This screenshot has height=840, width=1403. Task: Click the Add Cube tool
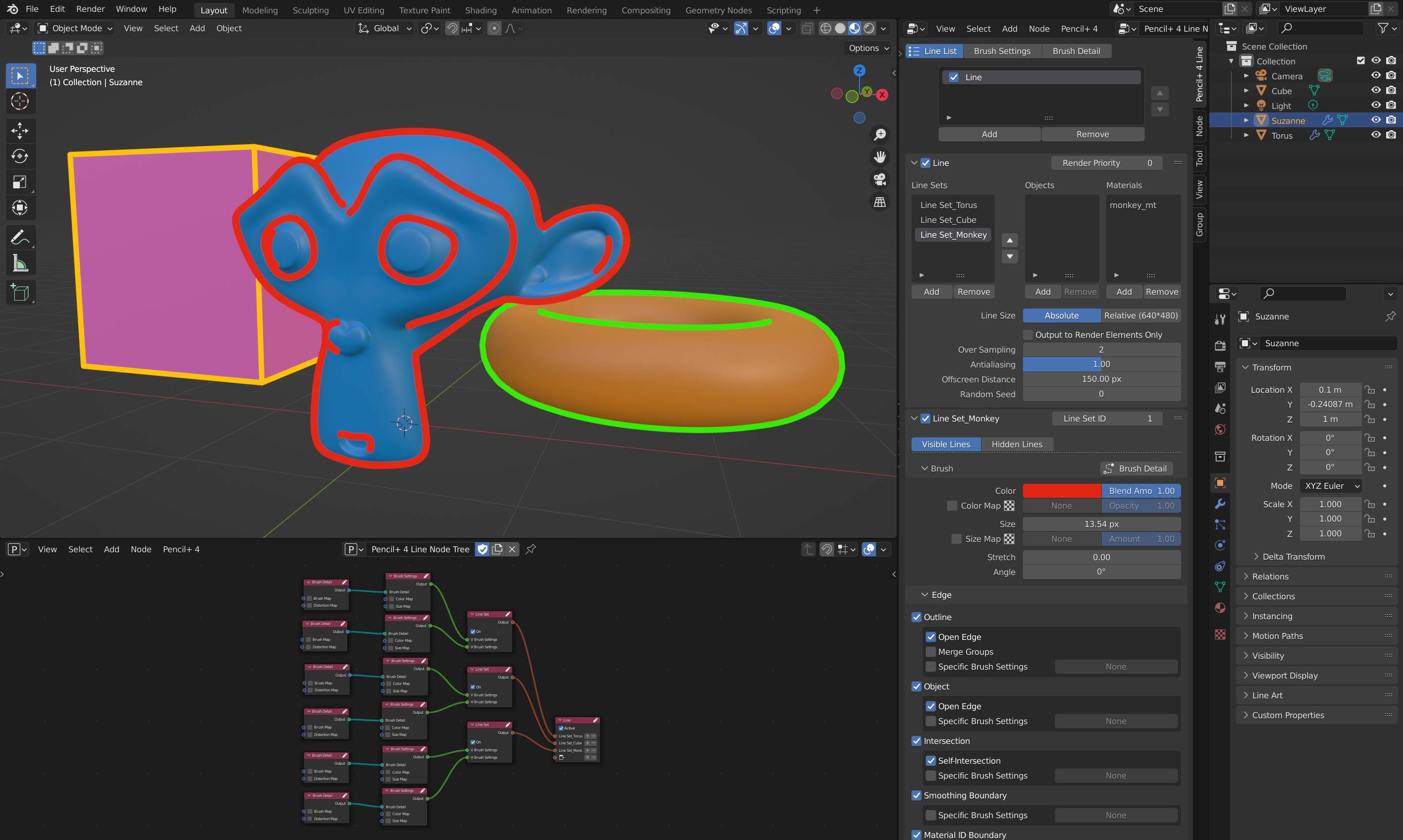(20, 292)
